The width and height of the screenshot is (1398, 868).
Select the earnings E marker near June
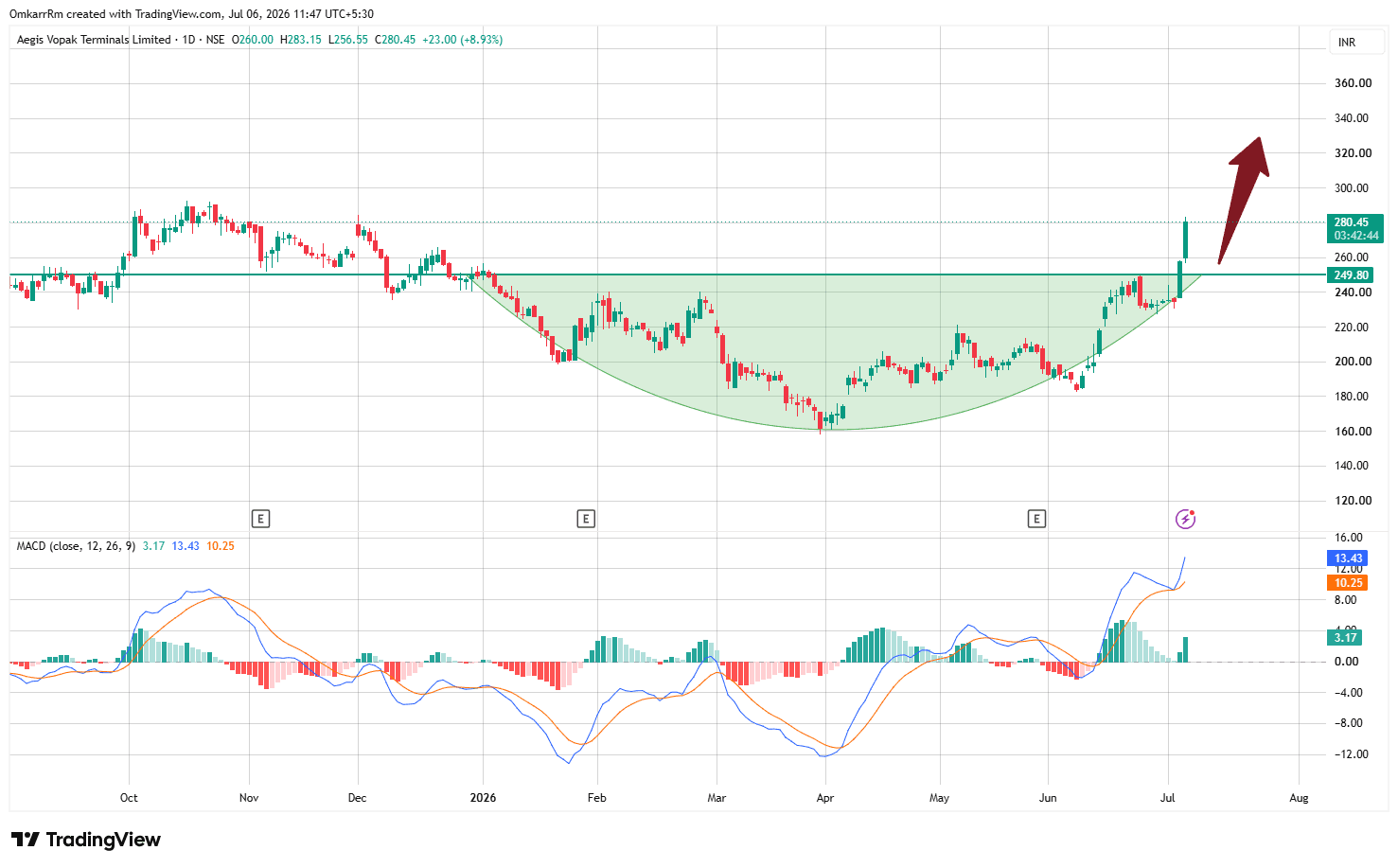point(1036,519)
